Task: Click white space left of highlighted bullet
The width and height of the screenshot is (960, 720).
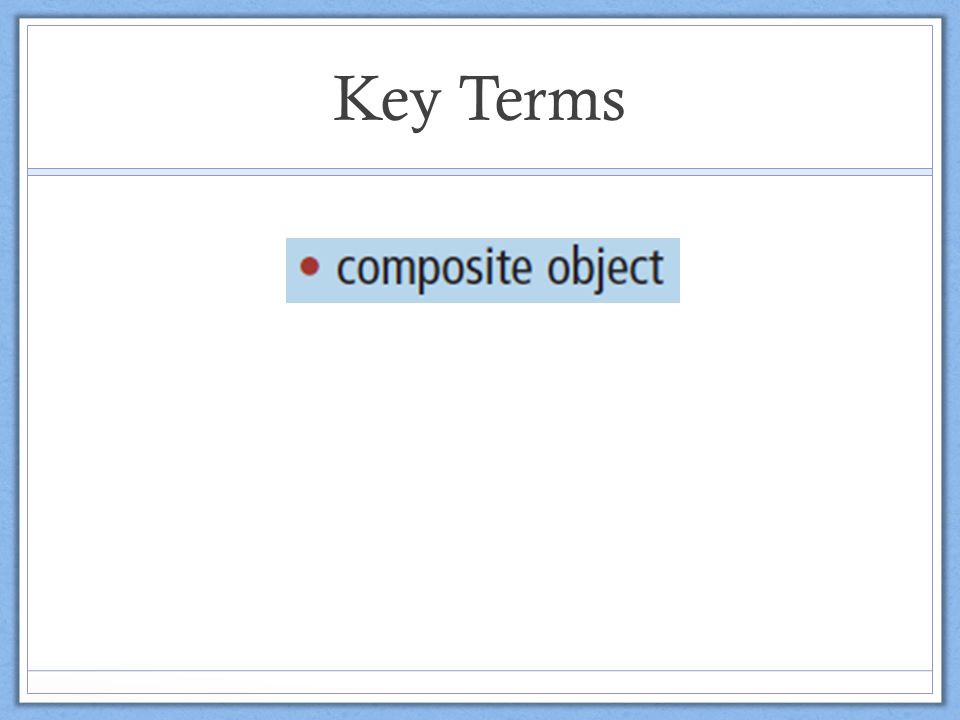Action: [x=157, y=270]
